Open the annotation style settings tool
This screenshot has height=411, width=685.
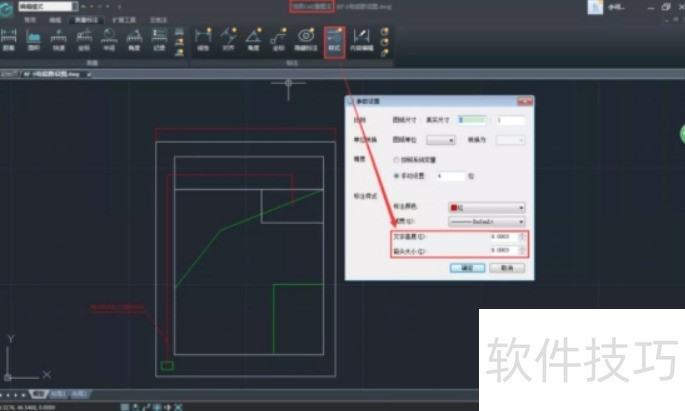[334, 40]
